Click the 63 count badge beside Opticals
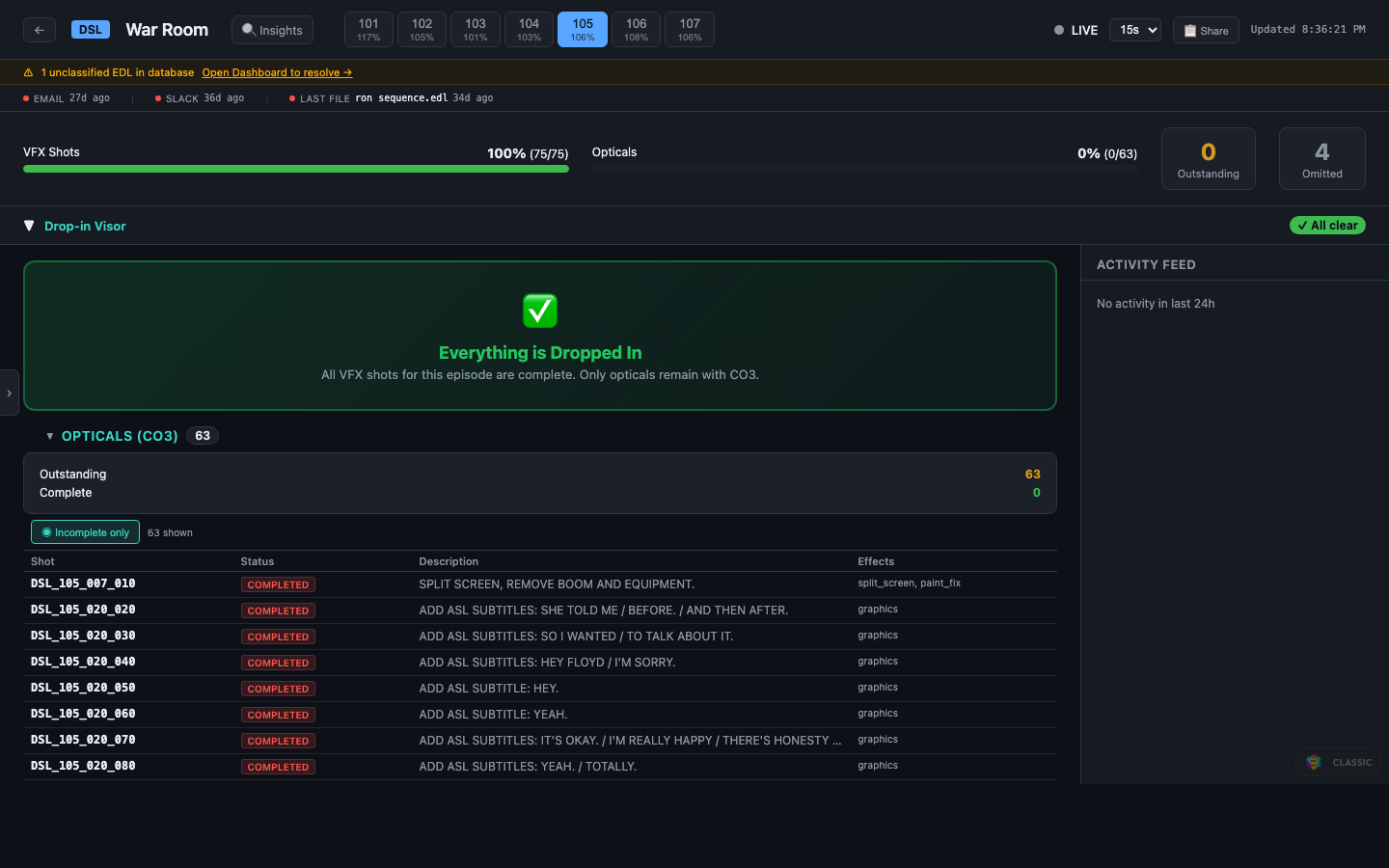 coord(203,436)
